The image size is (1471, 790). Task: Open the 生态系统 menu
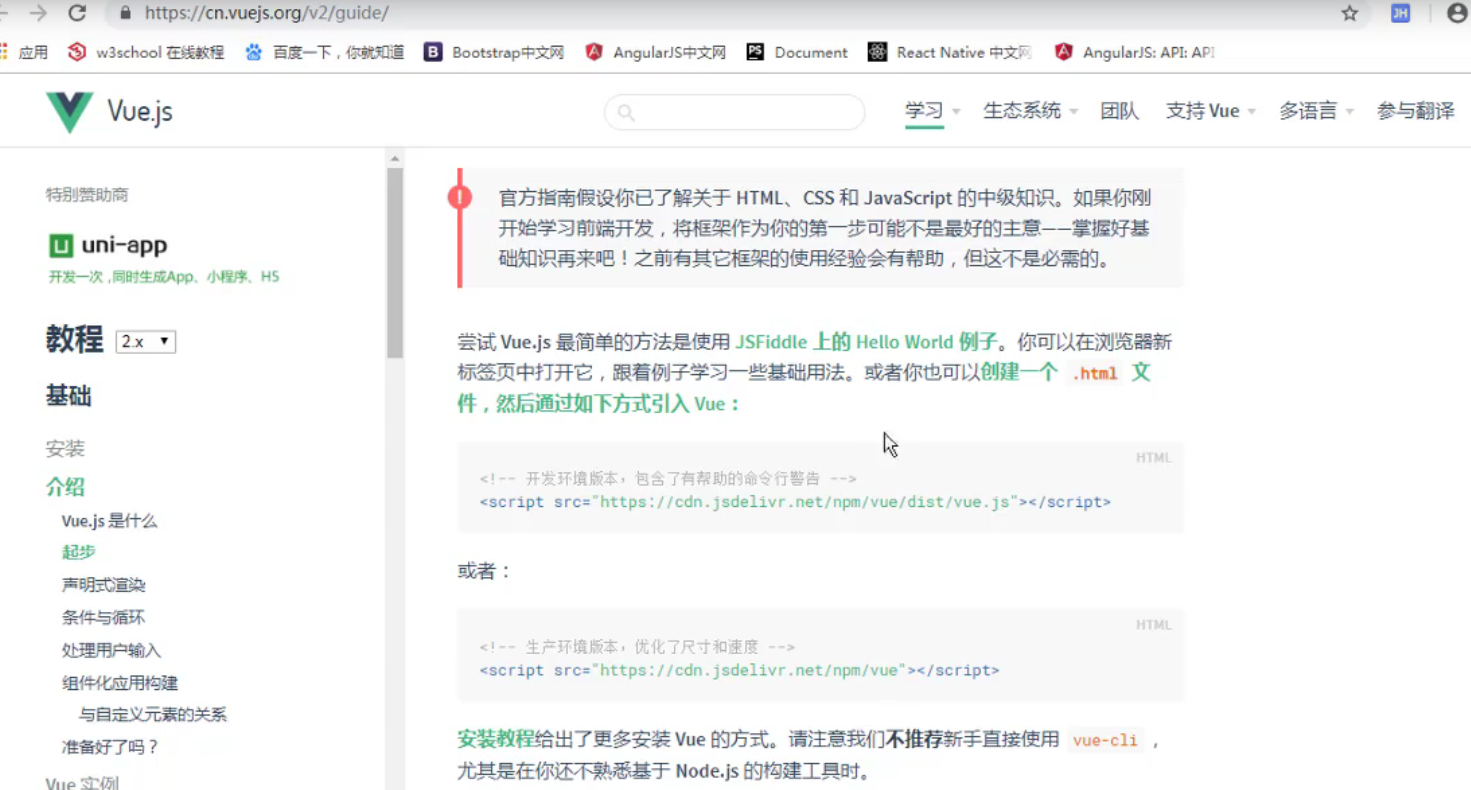[x=1022, y=111]
